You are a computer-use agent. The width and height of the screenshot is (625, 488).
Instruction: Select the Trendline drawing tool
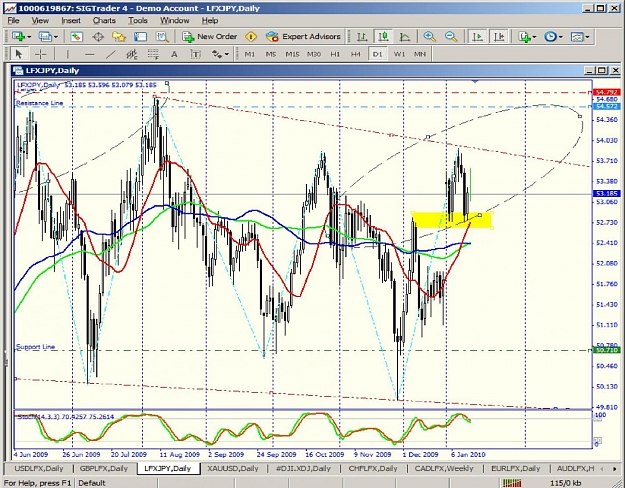pos(111,54)
